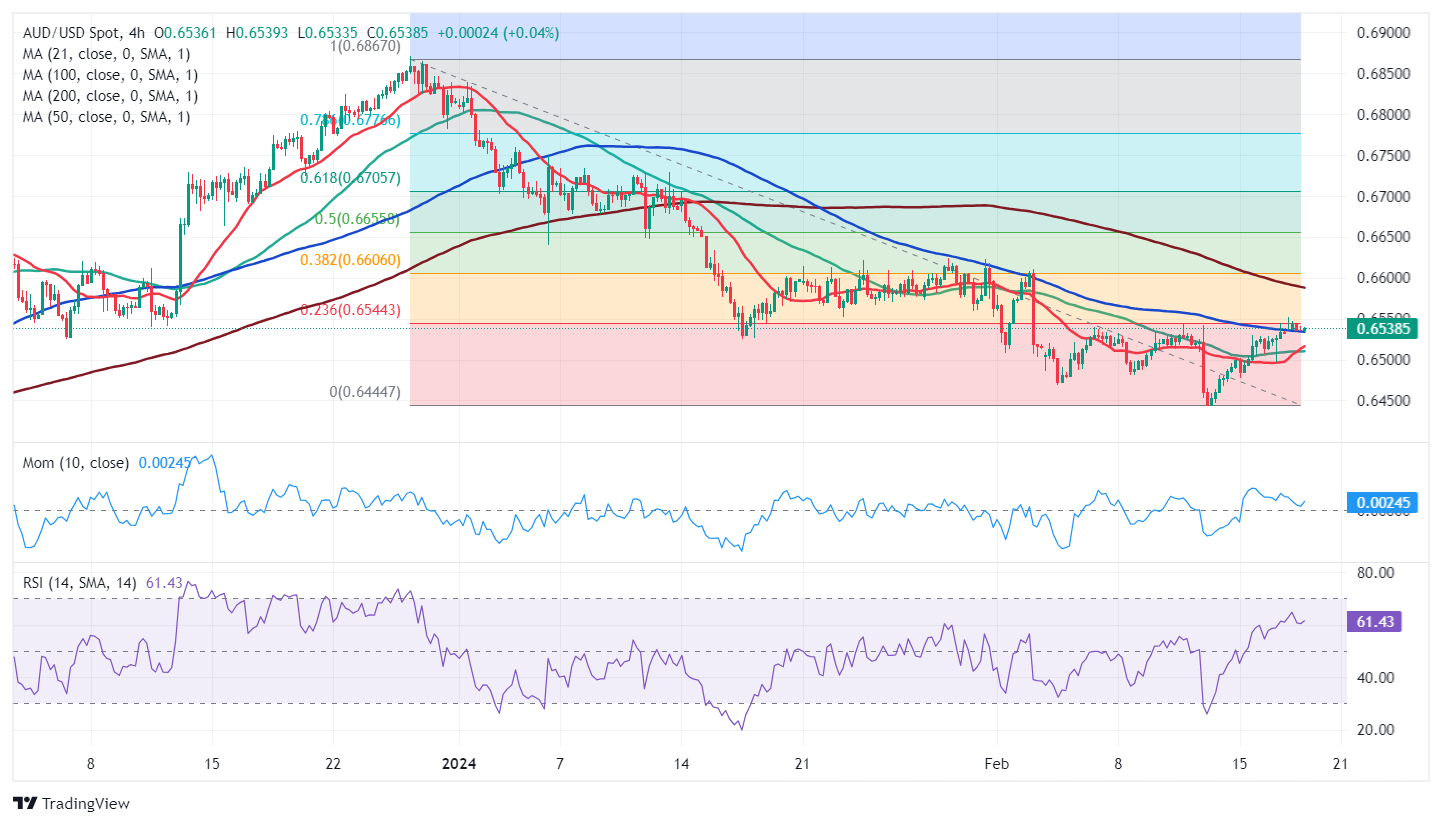Image resolution: width=1442 pixels, height=825 pixels.
Task: Click the 0.64500 price axis label
Action: point(1384,400)
